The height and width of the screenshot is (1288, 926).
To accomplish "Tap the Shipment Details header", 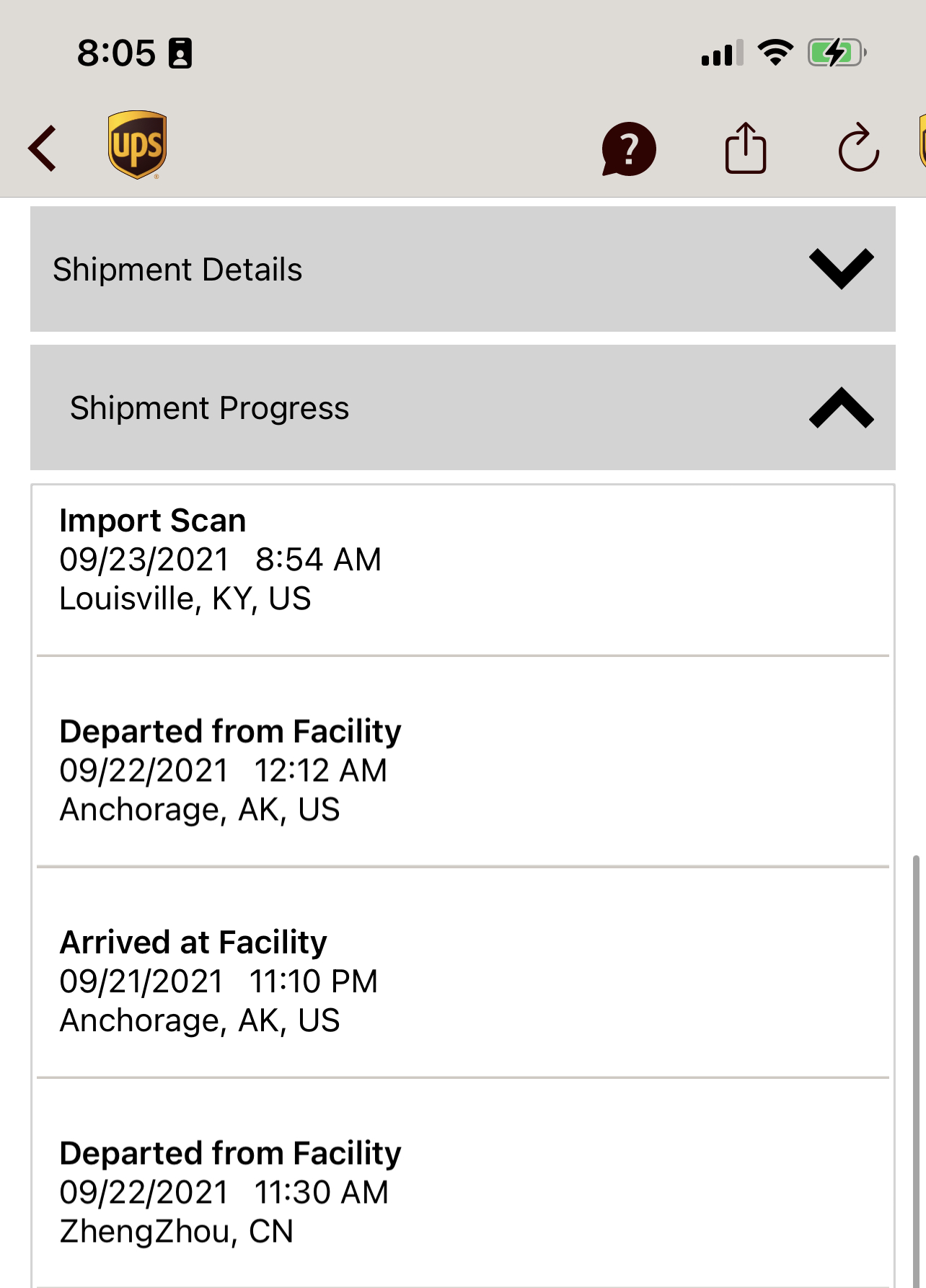I will [177, 270].
